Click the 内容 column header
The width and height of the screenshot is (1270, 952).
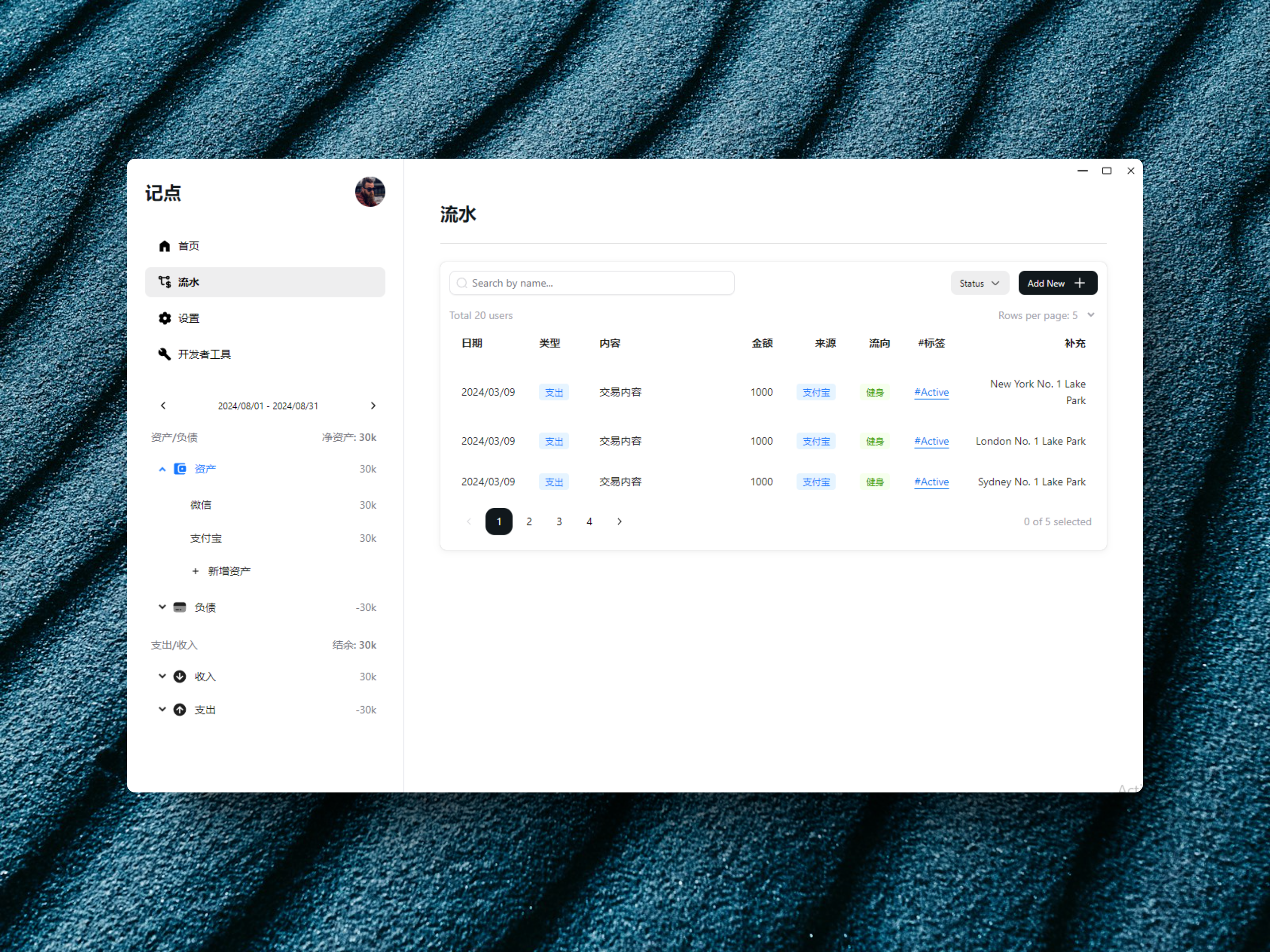(610, 343)
